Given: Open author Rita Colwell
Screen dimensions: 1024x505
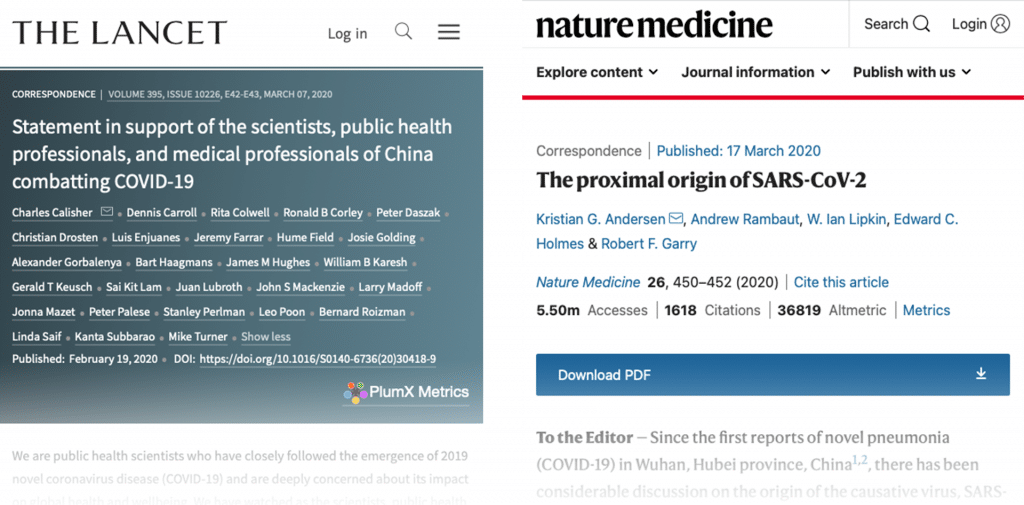Looking at the screenshot, I should tap(239, 212).
